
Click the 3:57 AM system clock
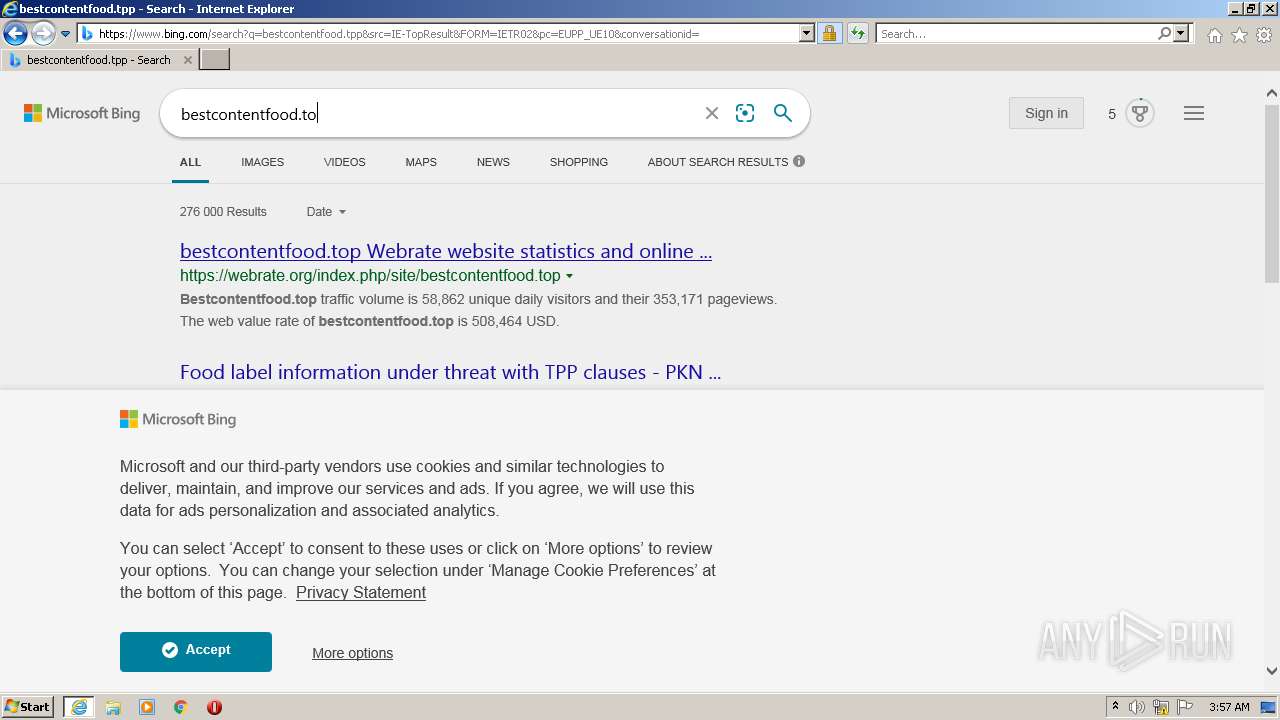click(x=1229, y=707)
